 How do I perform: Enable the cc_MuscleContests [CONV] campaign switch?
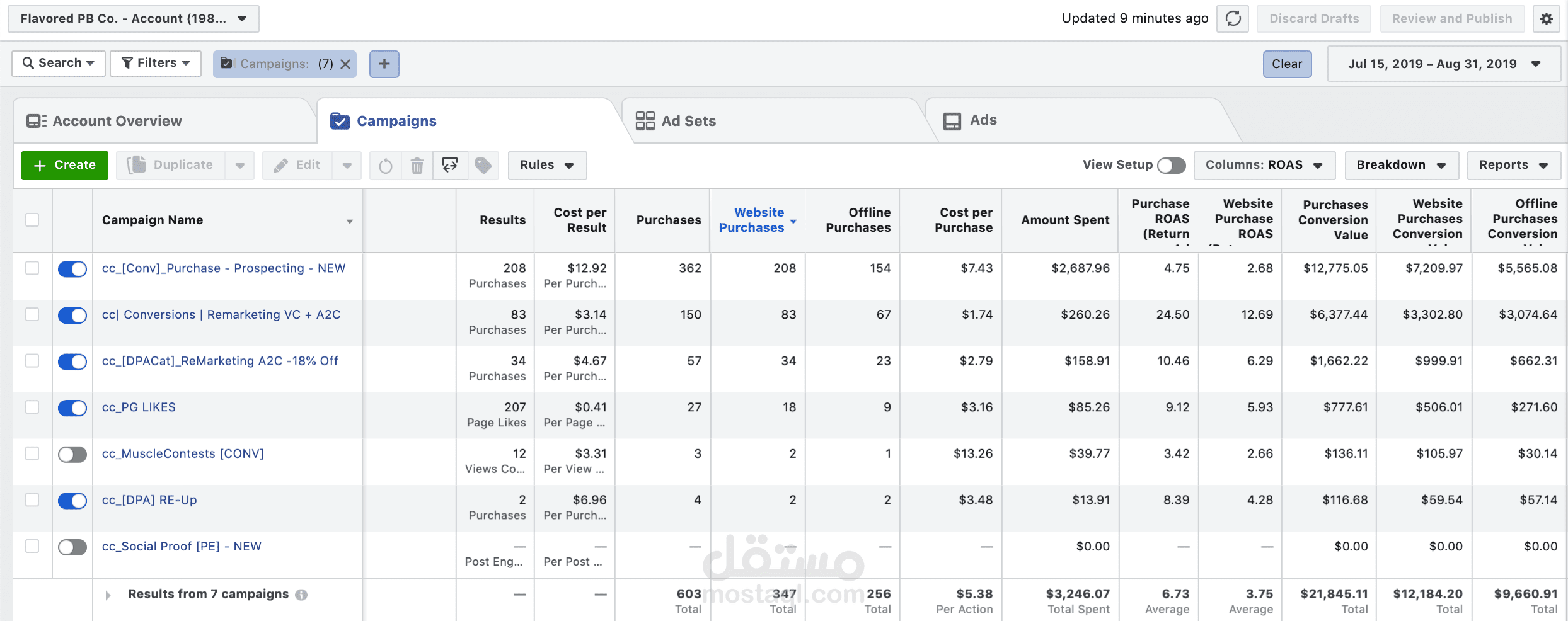(x=72, y=454)
